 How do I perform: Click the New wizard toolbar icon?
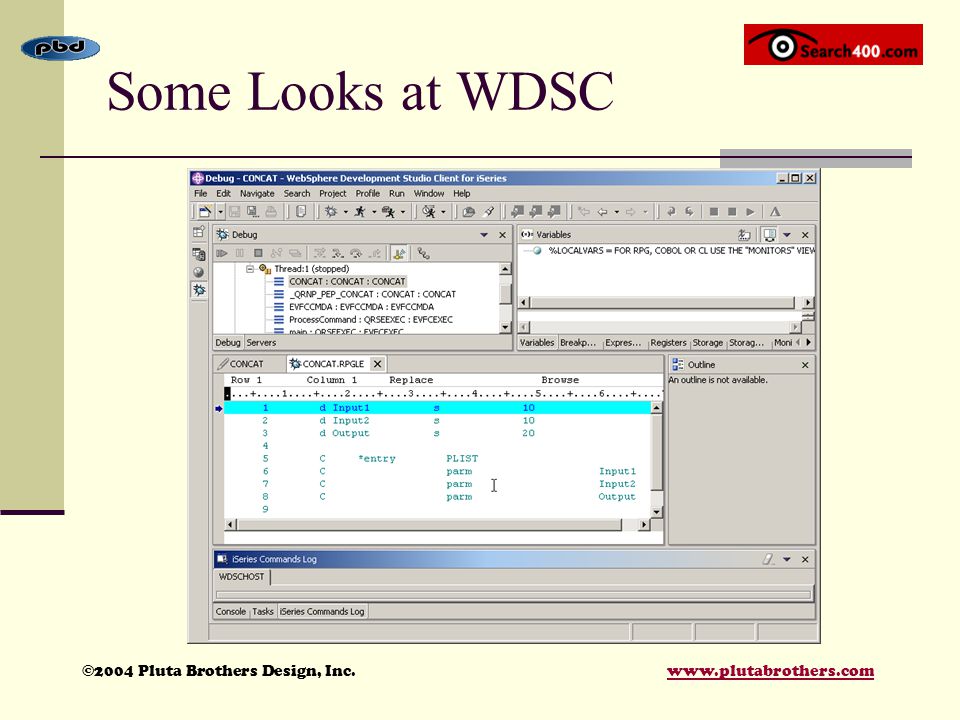204,212
